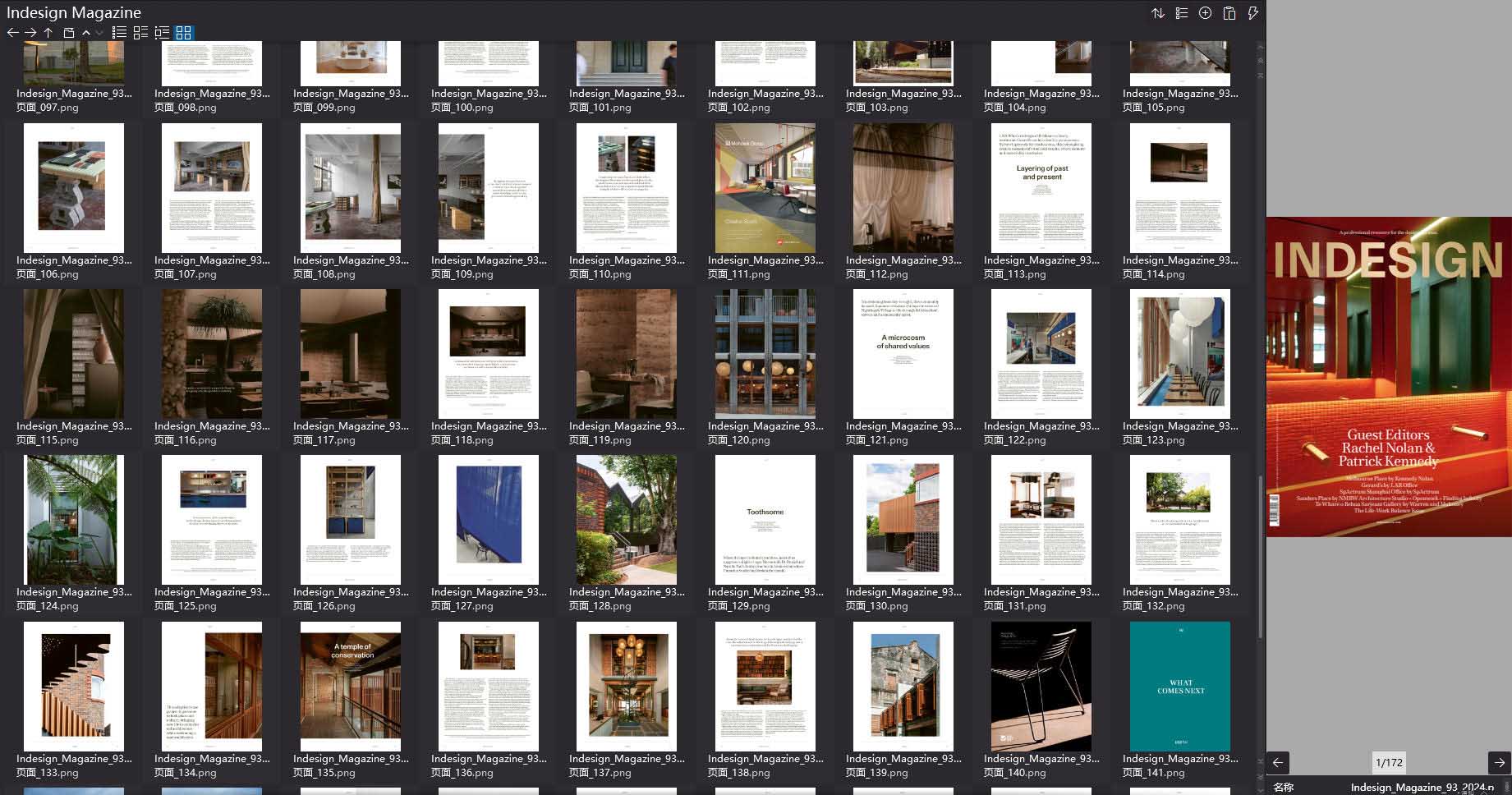This screenshot has width=1512, height=795.
Task: Show the previous page in preview pane
Action: point(1278,762)
